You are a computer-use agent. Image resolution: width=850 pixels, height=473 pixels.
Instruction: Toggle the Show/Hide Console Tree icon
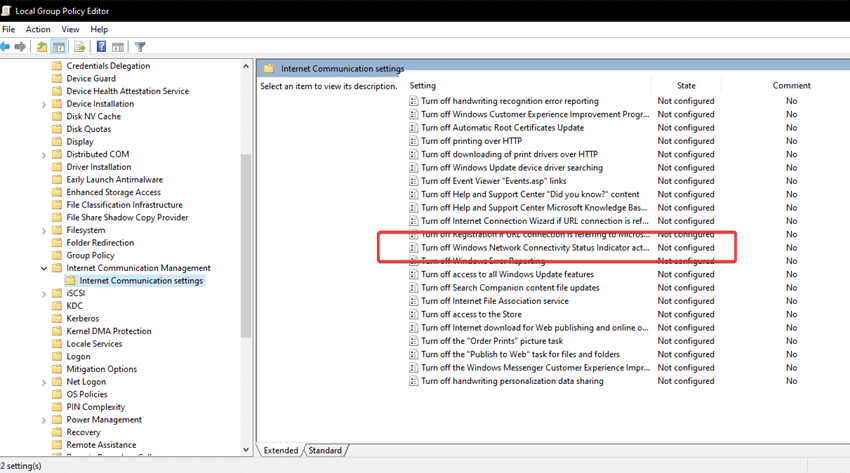click(59, 47)
